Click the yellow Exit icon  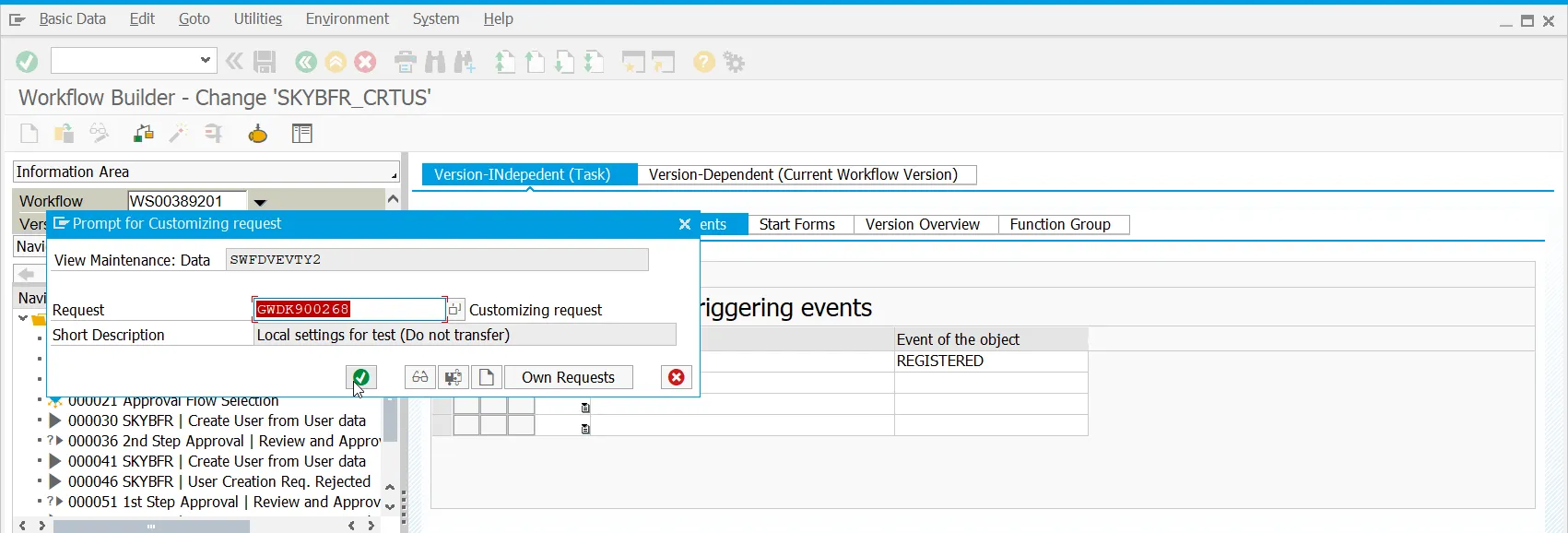click(336, 62)
